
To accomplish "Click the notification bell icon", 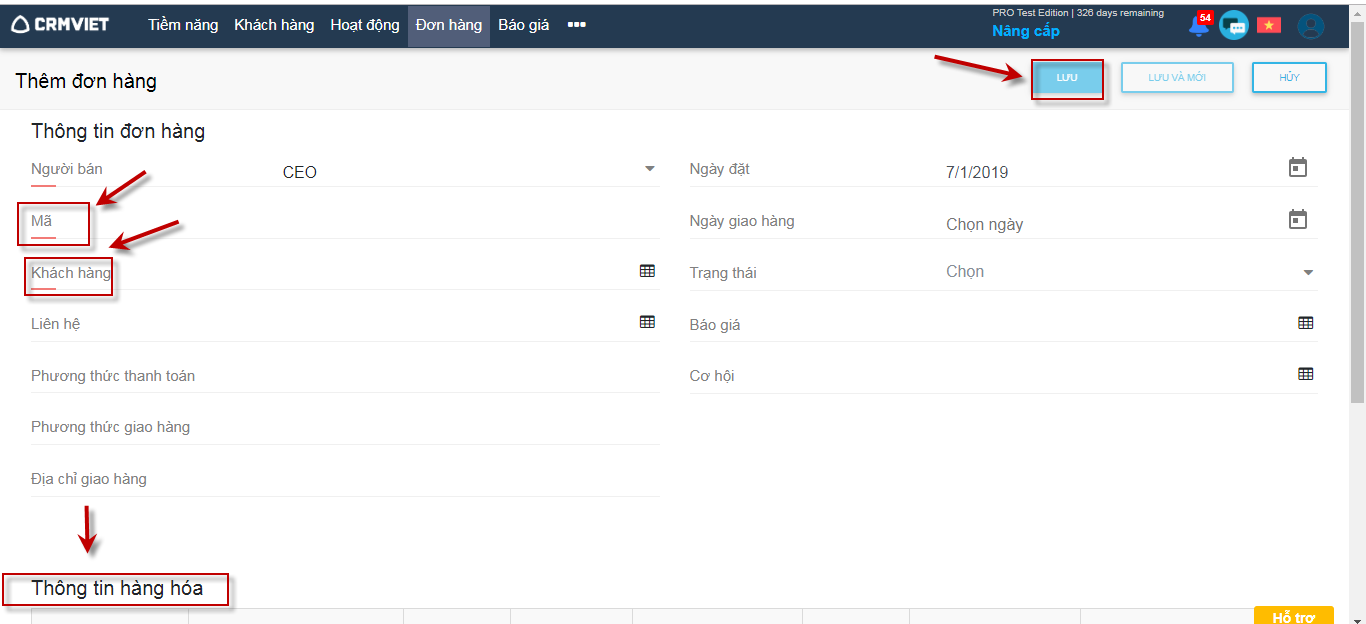I will click(x=1198, y=26).
